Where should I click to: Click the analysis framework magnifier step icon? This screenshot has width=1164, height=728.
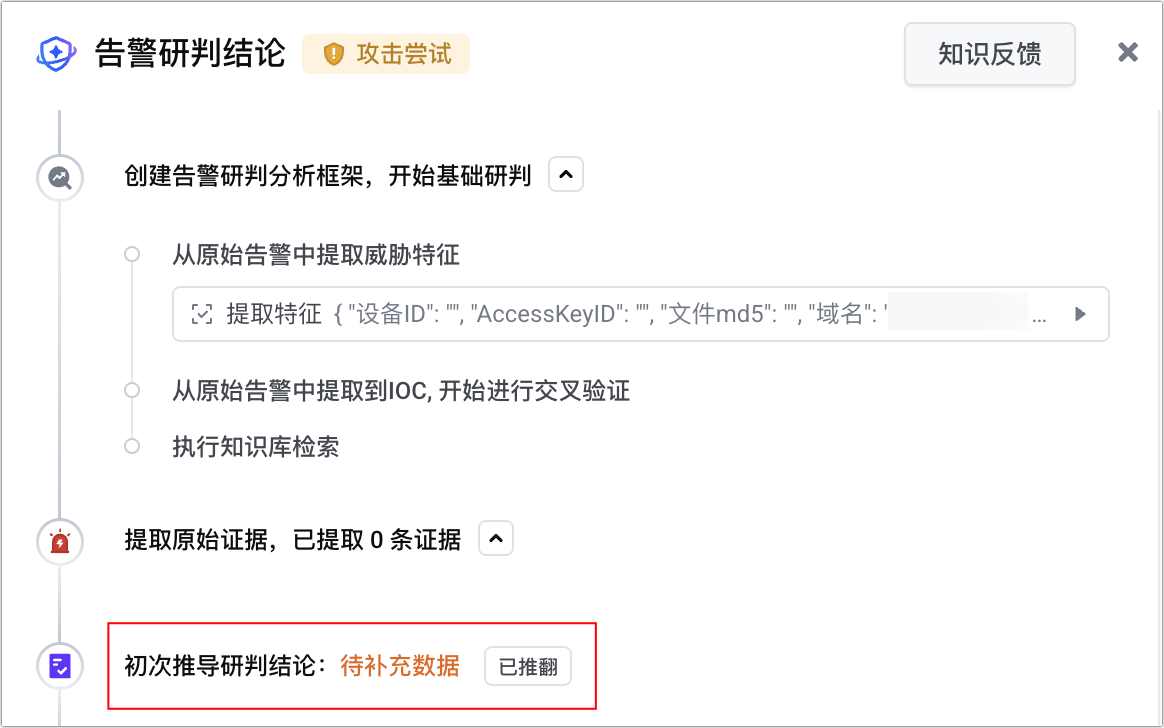[x=60, y=178]
